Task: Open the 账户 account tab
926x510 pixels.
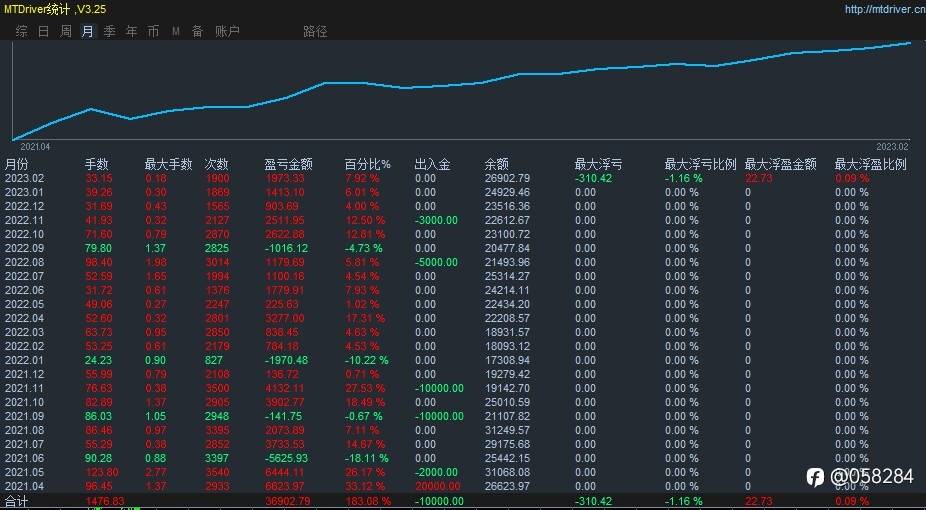Action: (227, 31)
